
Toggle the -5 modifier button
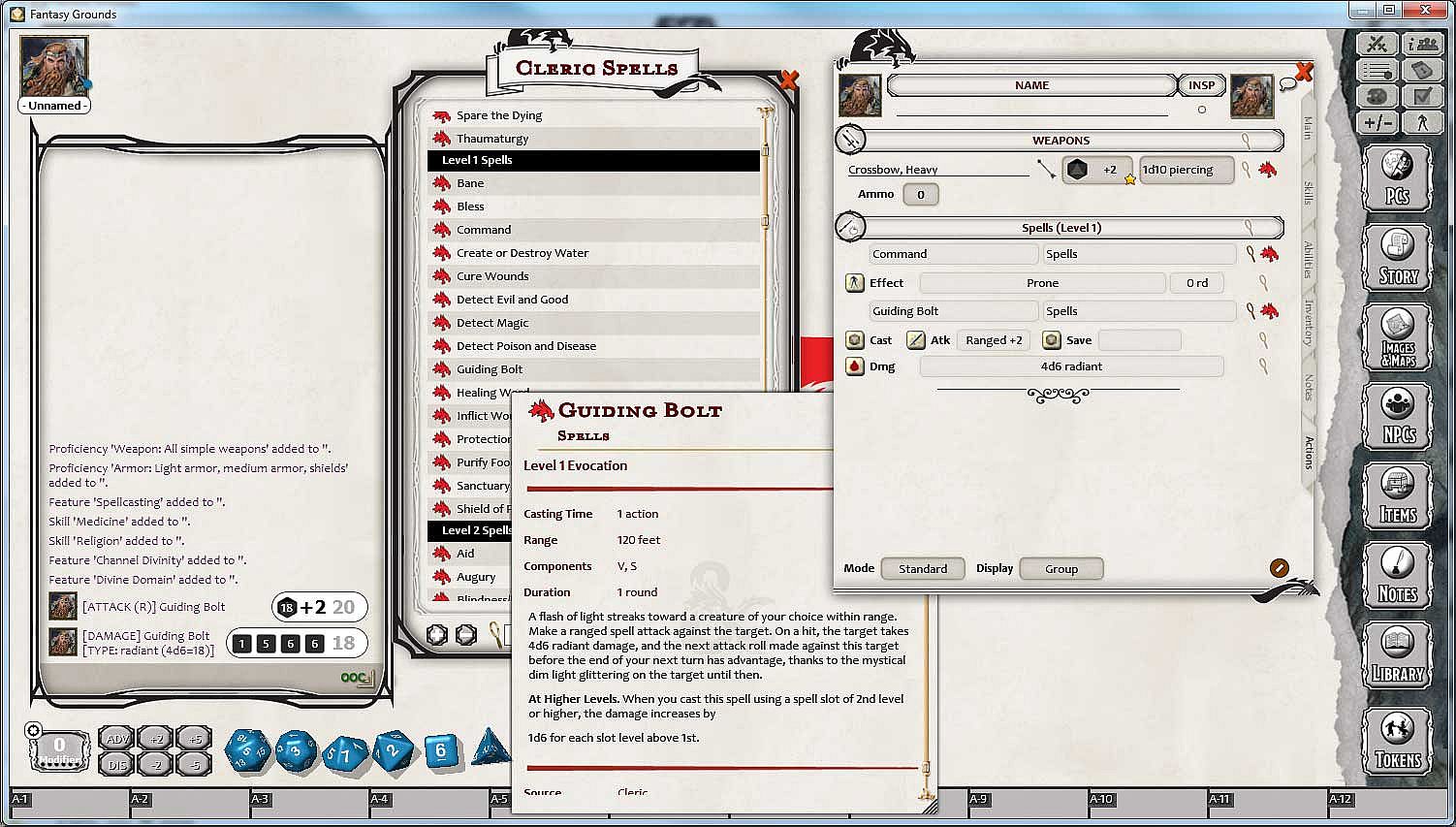coord(195,765)
